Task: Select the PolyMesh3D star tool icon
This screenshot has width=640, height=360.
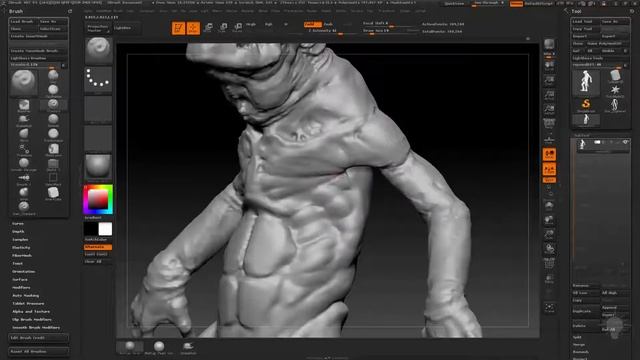Action: tap(615, 91)
